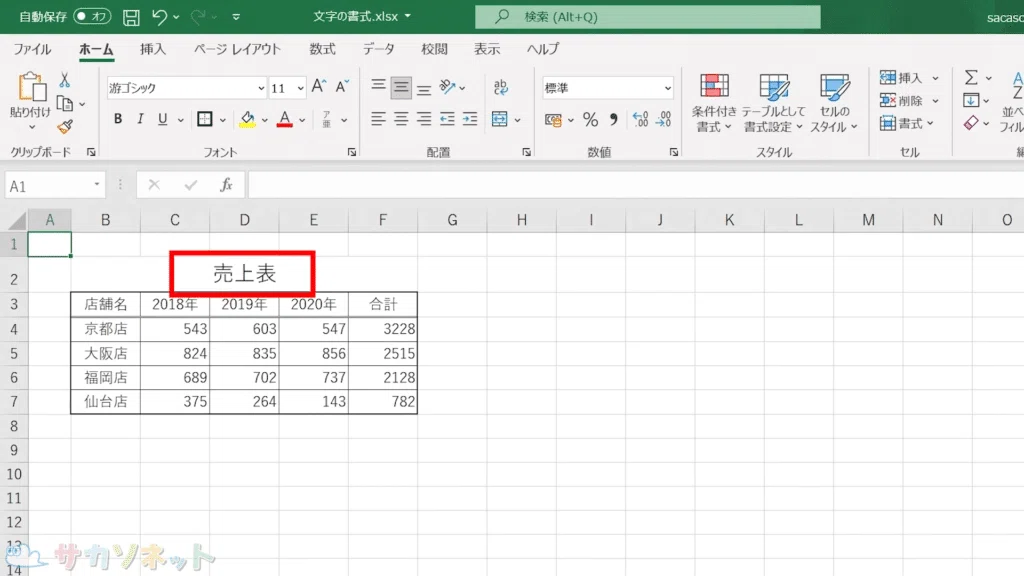Apply the yellow fill color bucket
This screenshot has width=1024, height=576.
(247, 119)
